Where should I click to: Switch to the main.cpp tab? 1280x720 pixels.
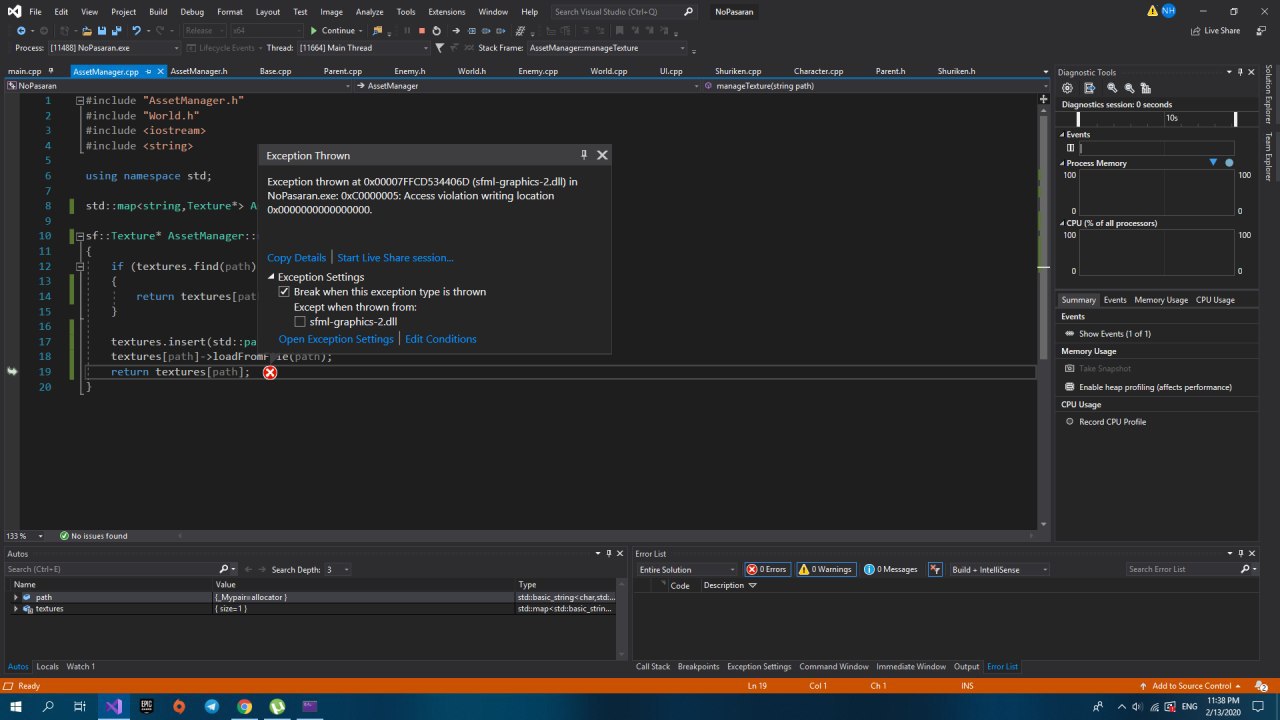tap(25, 71)
